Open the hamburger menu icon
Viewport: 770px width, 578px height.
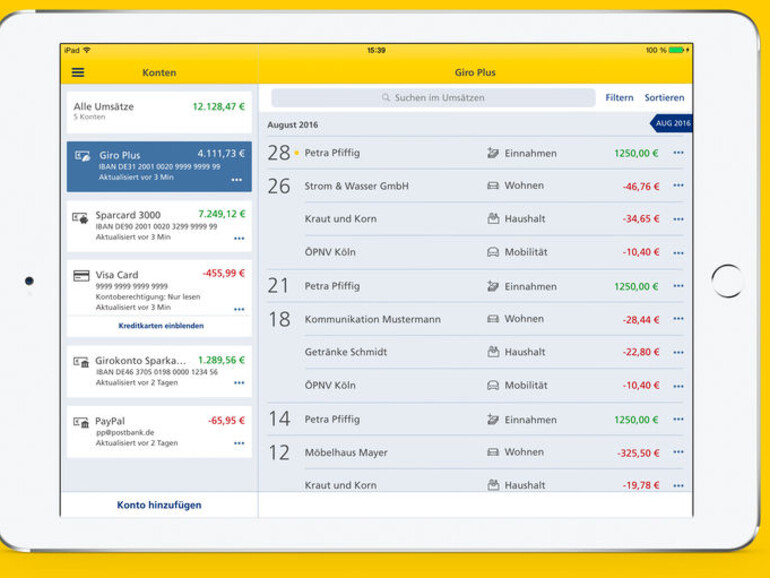[x=78, y=73]
